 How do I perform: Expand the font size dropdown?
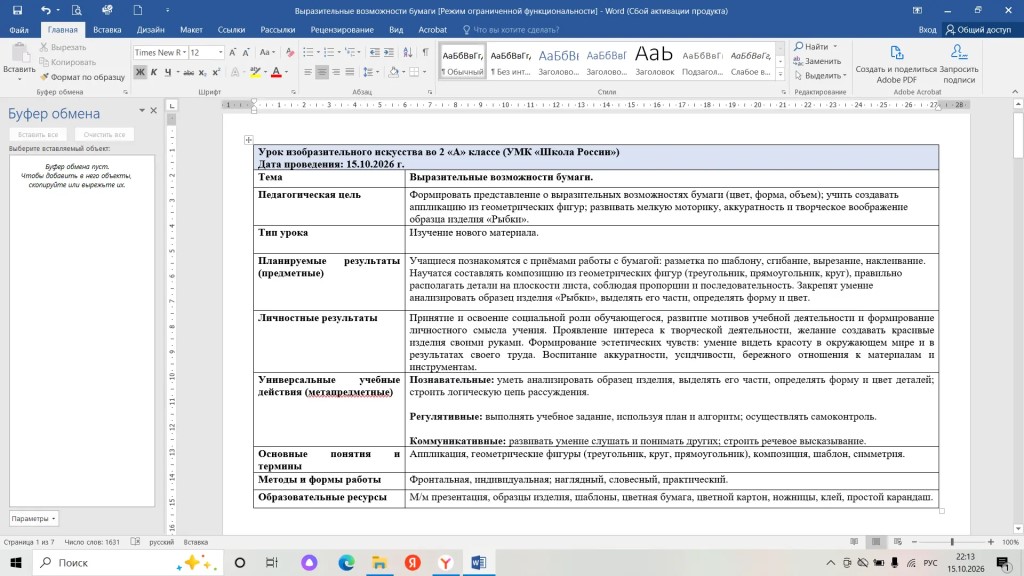click(x=220, y=52)
